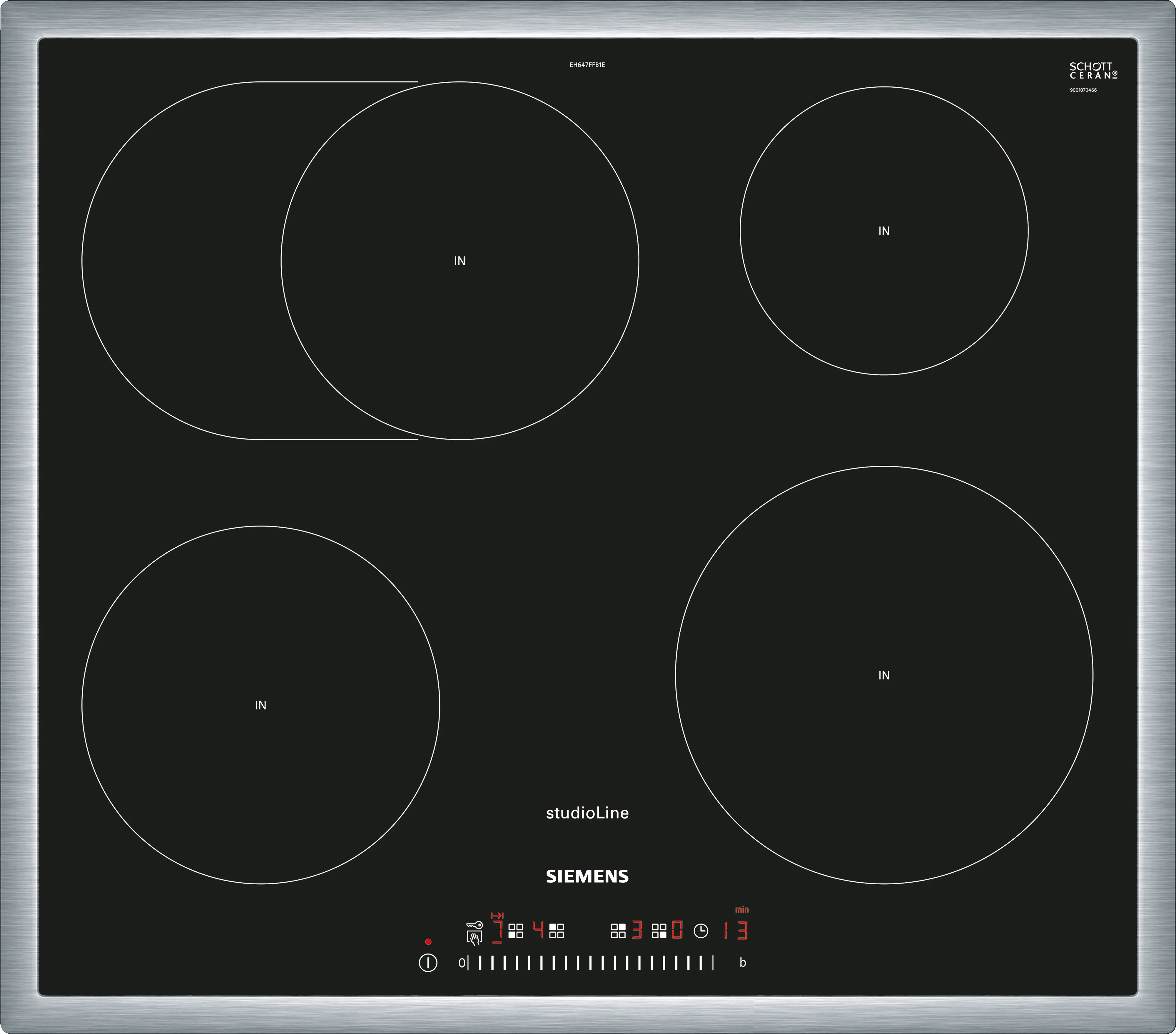Select the front-left cooking zone icon
Image resolution: width=1176 pixels, height=1034 pixels.
coord(516,931)
